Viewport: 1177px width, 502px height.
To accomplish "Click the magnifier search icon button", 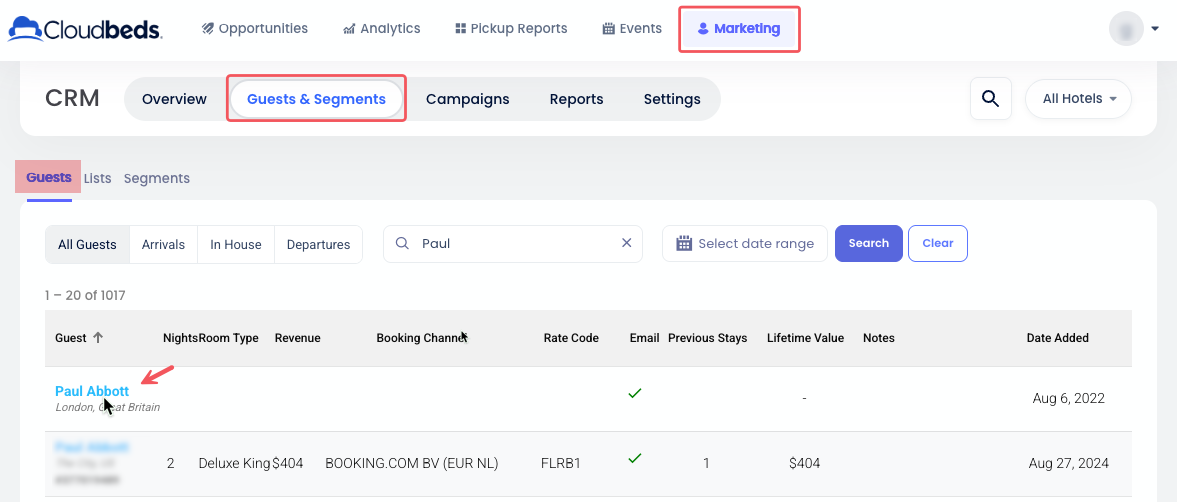I will pos(990,99).
